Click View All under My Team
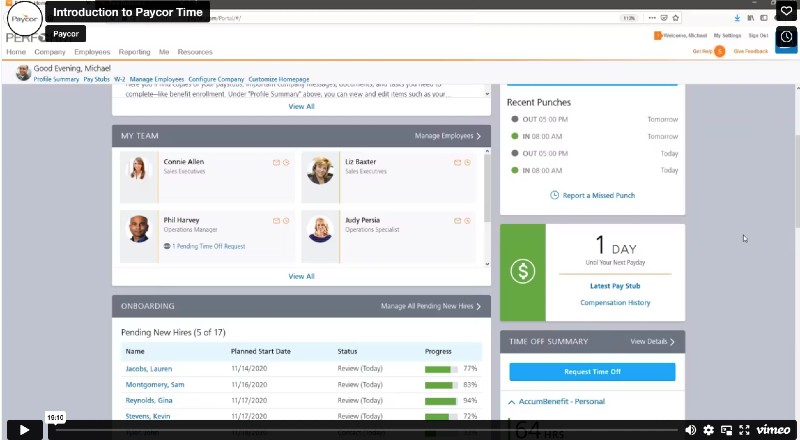The image size is (800, 440). pyautogui.click(x=302, y=276)
